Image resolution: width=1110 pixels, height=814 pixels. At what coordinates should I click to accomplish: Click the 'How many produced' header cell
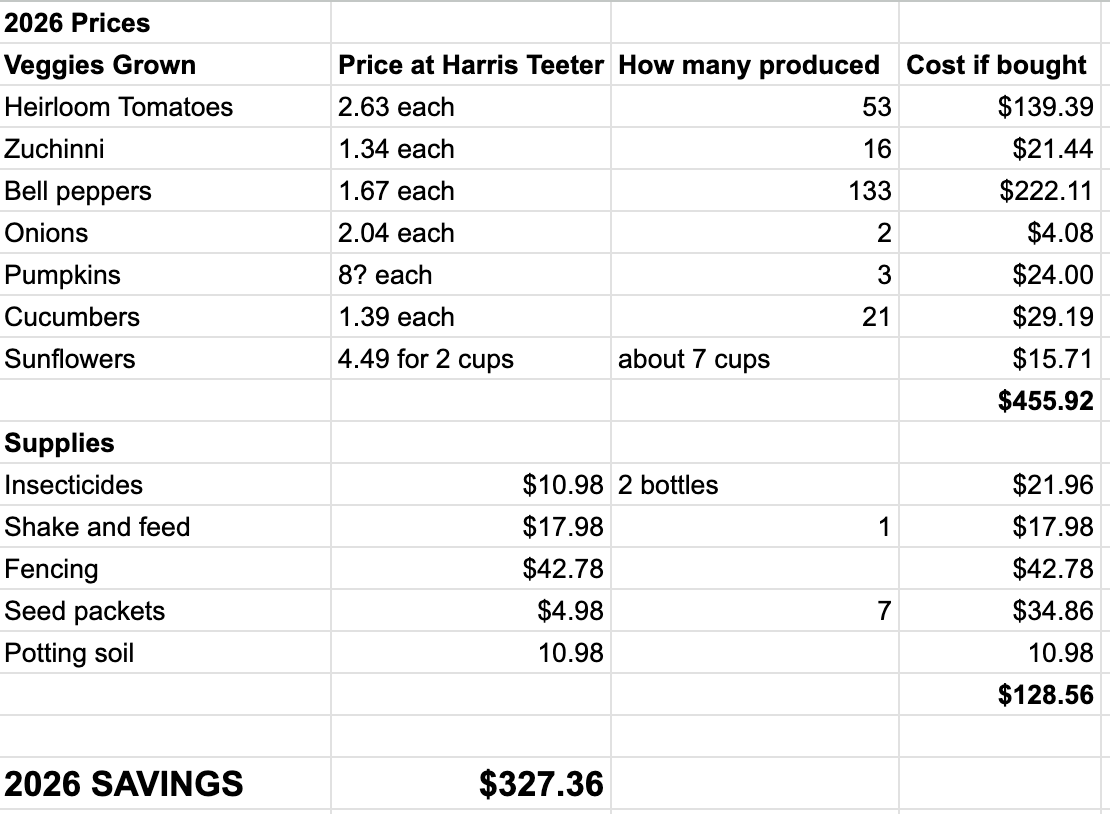tap(755, 64)
